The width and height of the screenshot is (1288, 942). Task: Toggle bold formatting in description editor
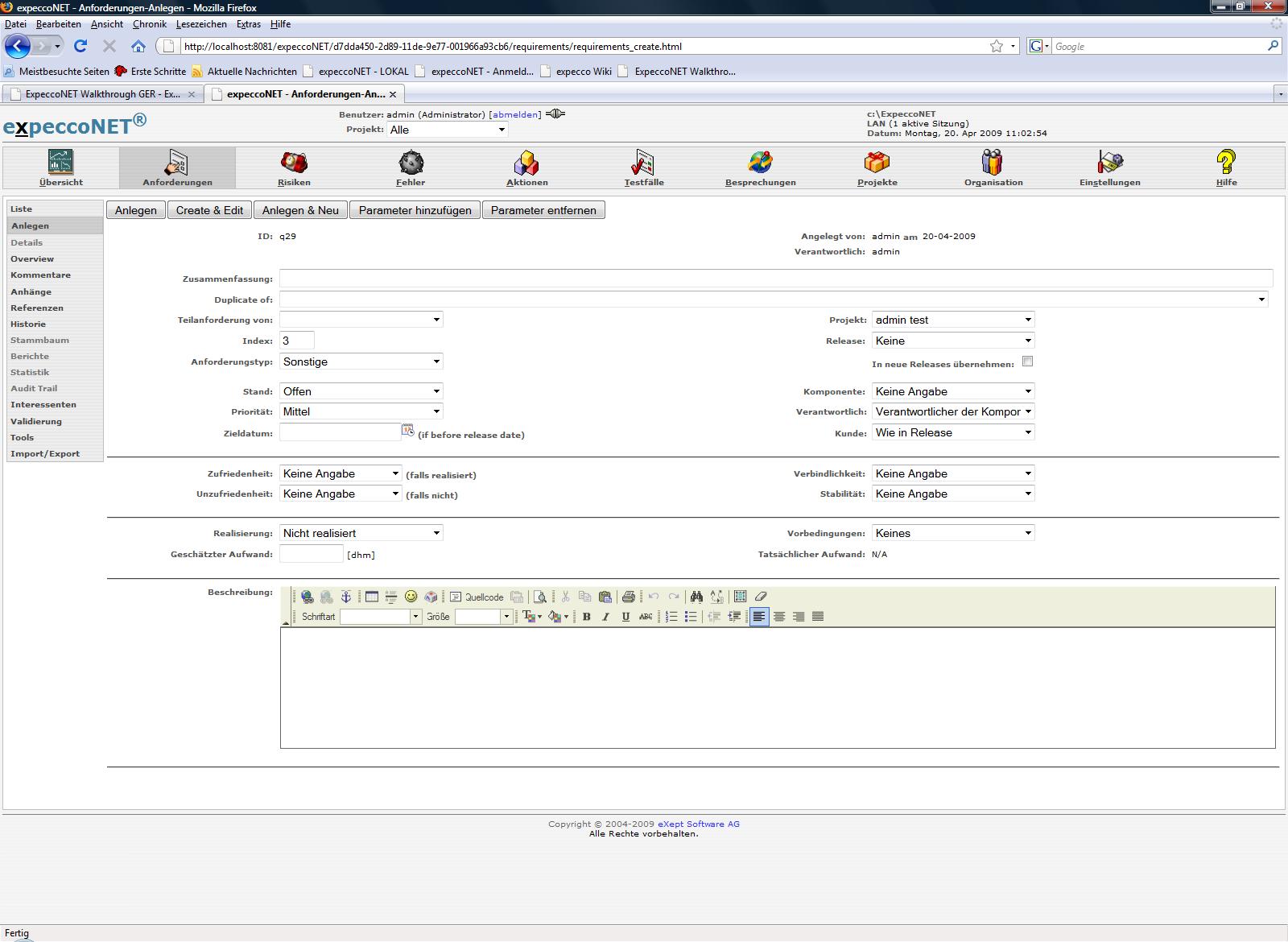pyautogui.click(x=586, y=617)
